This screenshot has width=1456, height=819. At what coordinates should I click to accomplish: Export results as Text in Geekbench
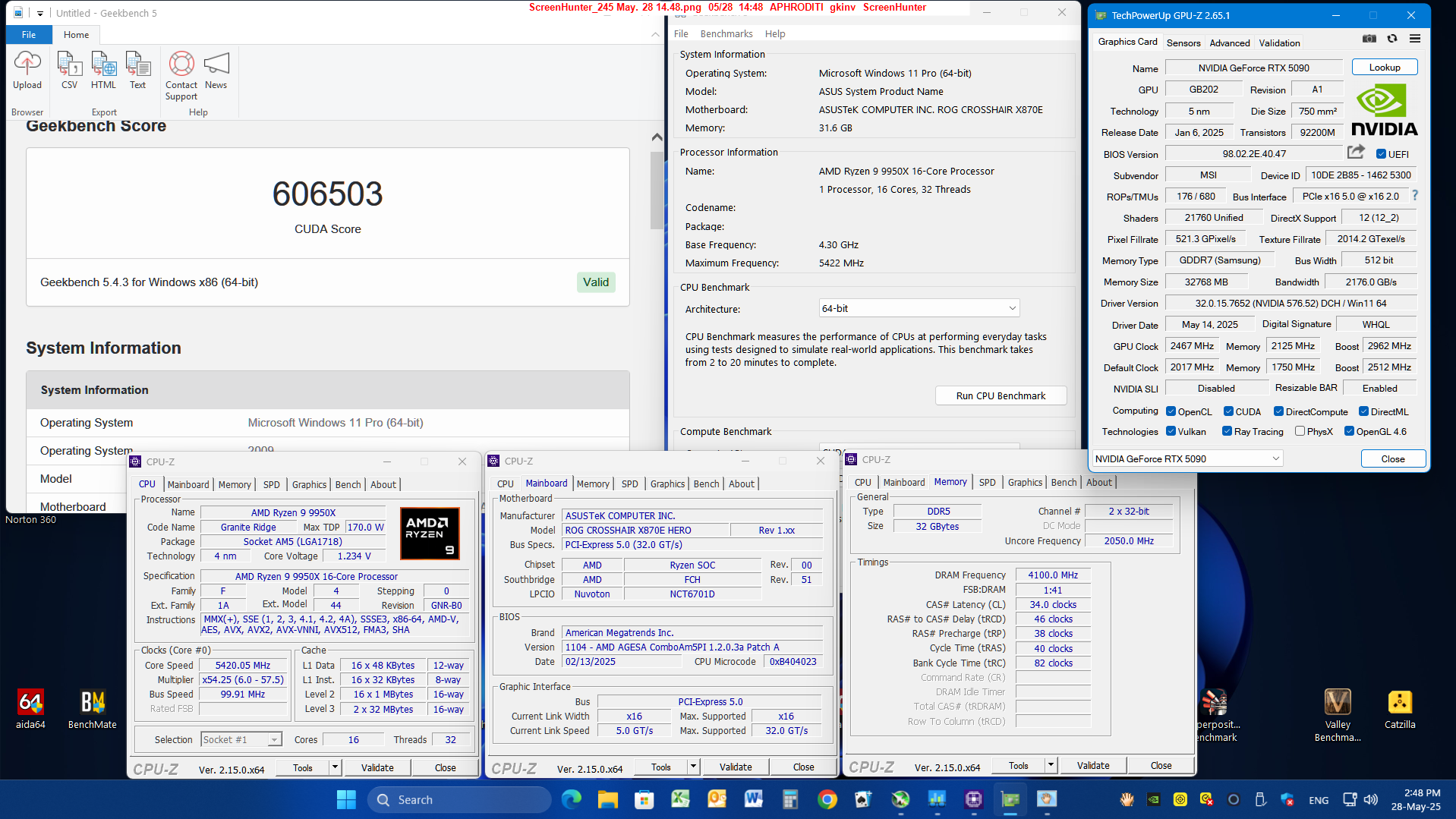click(x=137, y=70)
